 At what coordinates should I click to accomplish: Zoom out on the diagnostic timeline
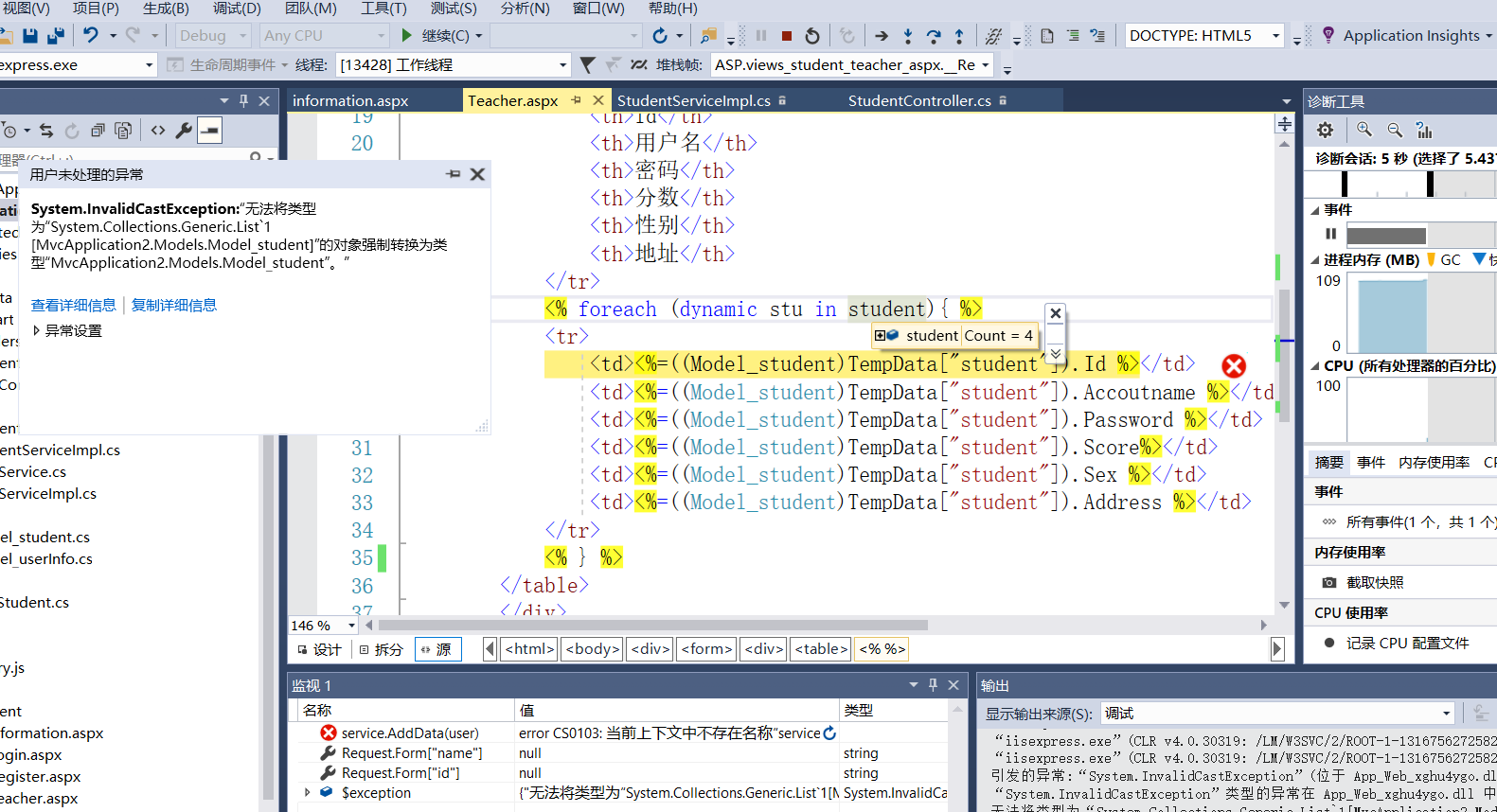click(1395, 130)
